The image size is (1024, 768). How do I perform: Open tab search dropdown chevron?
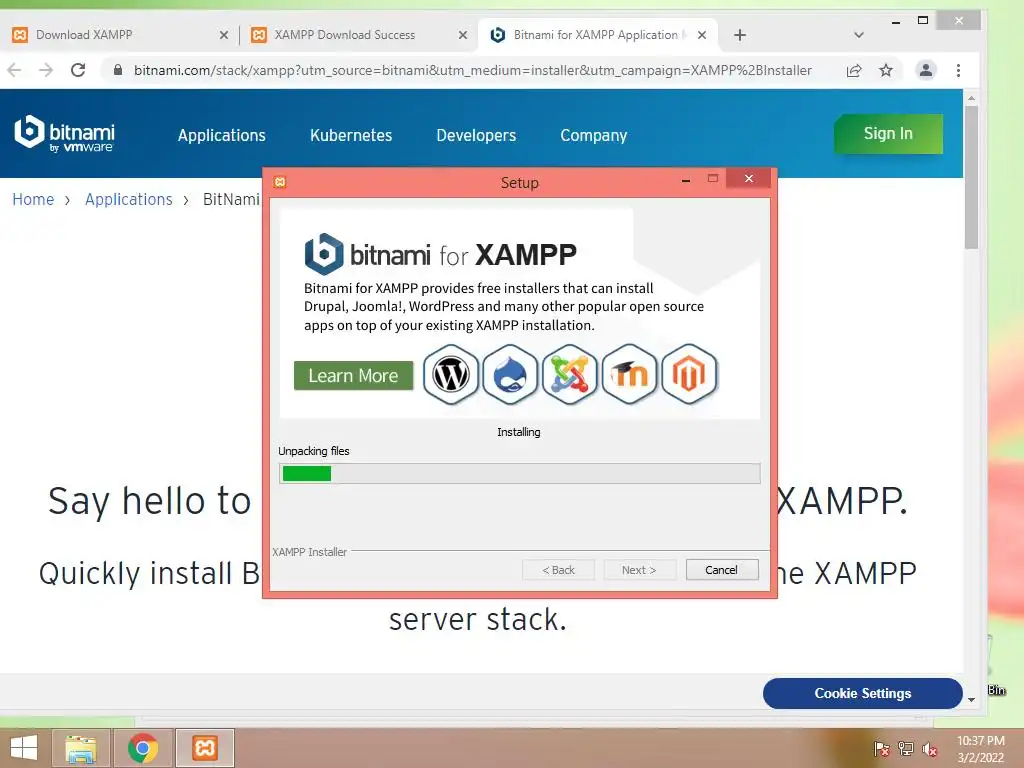859,35
